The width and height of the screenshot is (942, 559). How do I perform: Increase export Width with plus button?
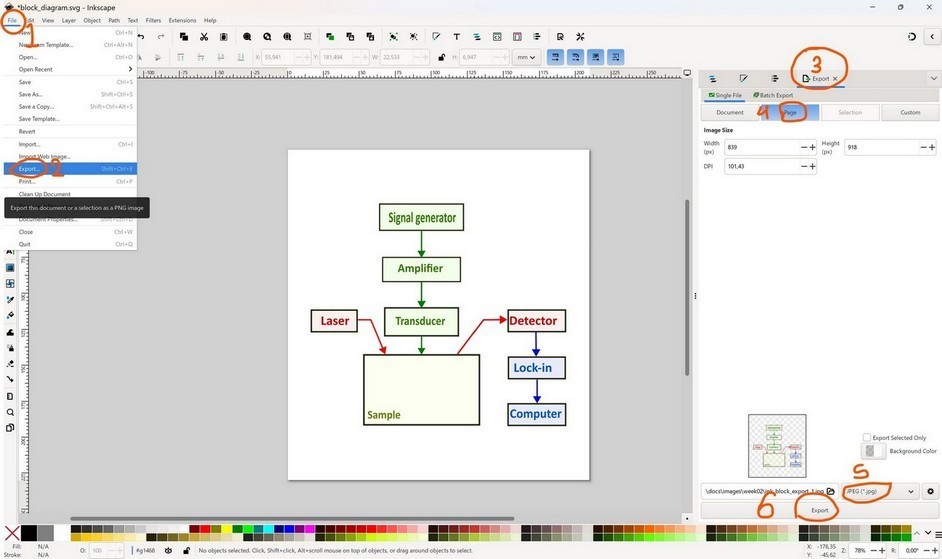[813, 147]
